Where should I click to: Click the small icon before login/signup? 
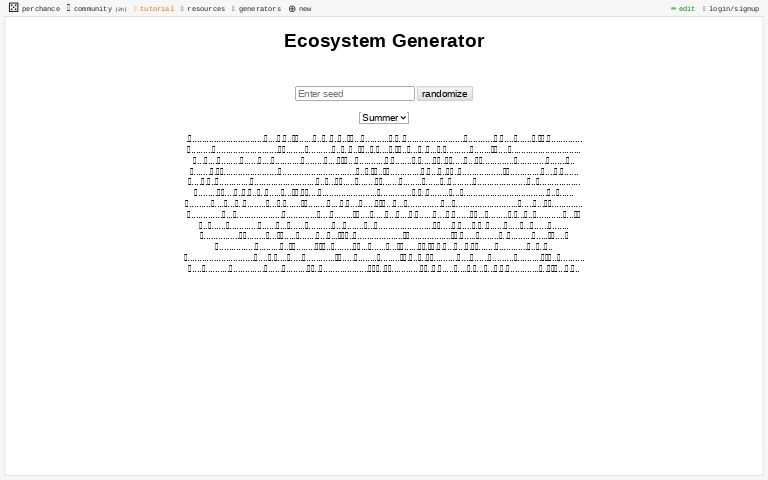click(704, 9)
